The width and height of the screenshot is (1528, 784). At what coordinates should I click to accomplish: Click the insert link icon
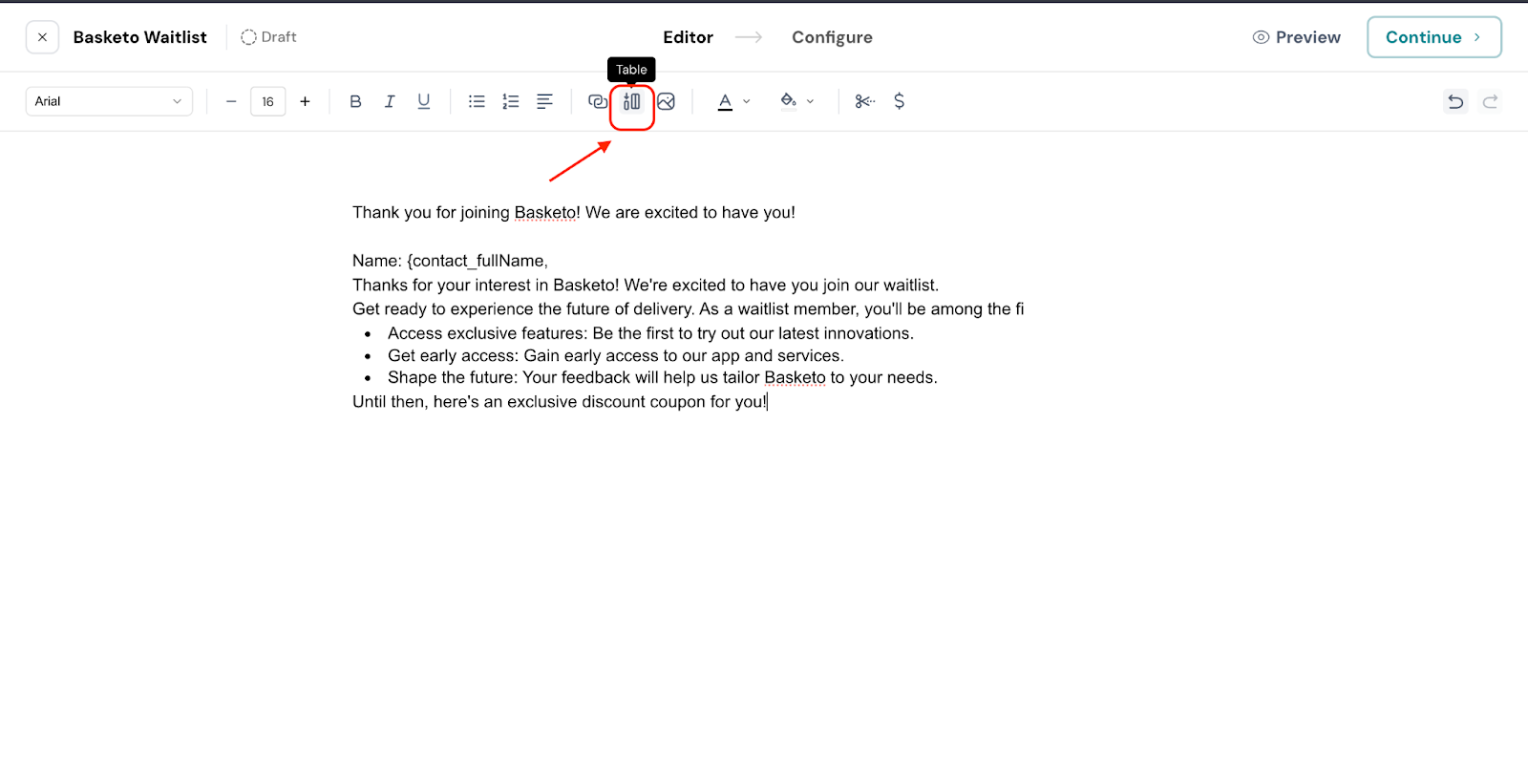pos(598,101)
